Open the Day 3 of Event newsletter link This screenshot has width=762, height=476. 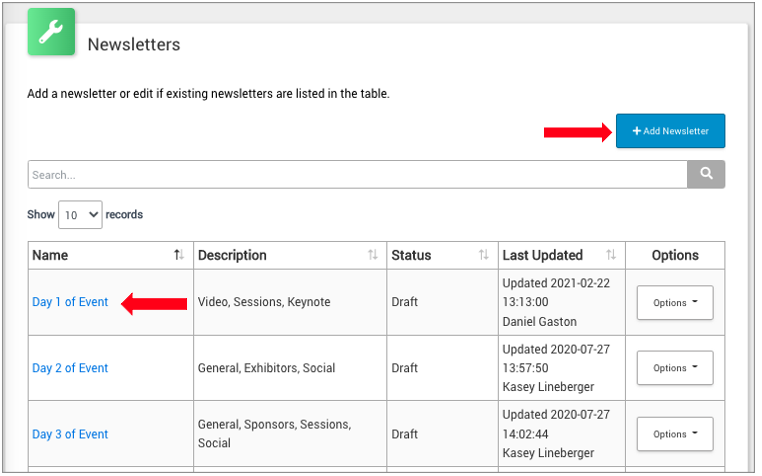[x=70, y=434]
